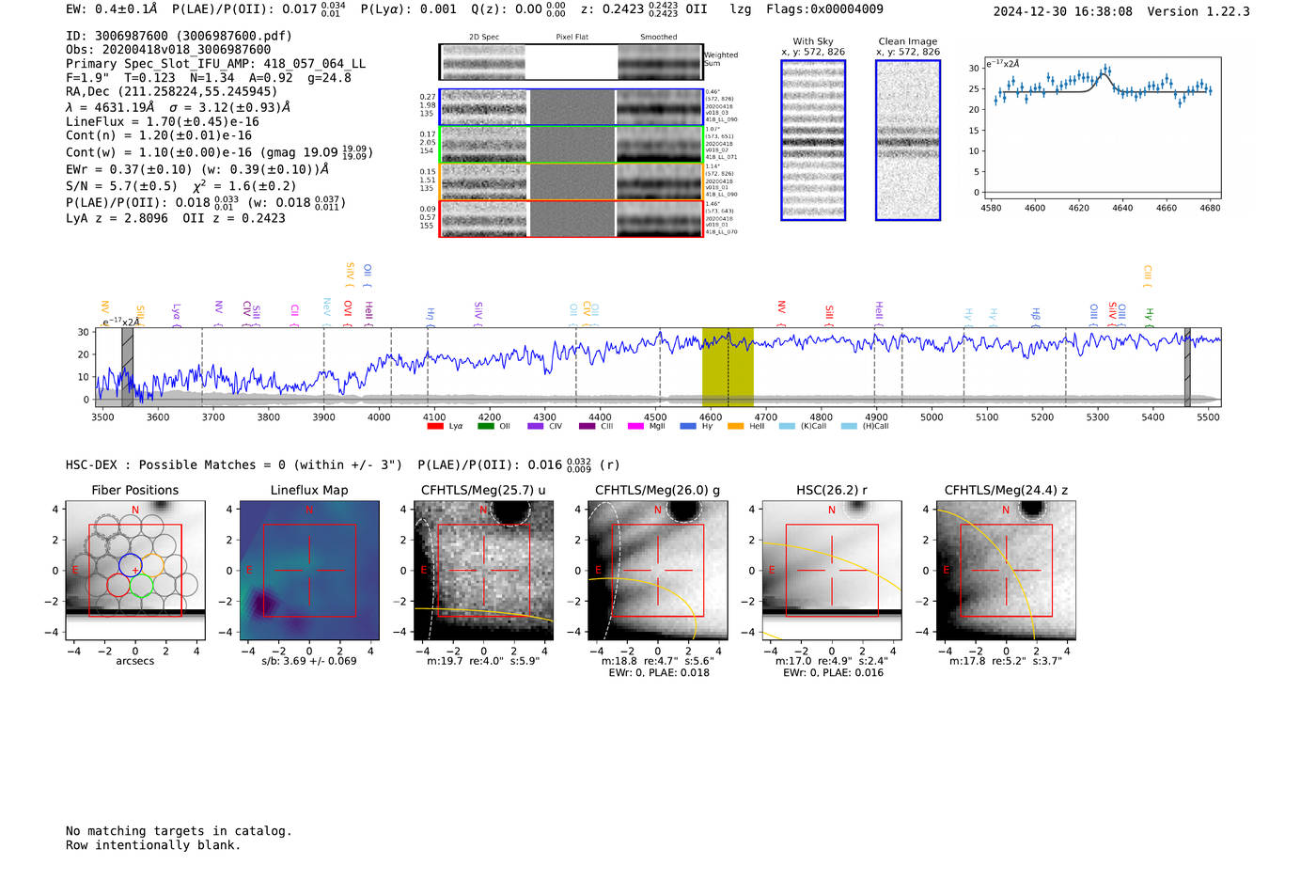Click the RA,Dec coordinates line
Image resolution: width=1316 pixels, height=896 pixels.
tap(172, 92)
